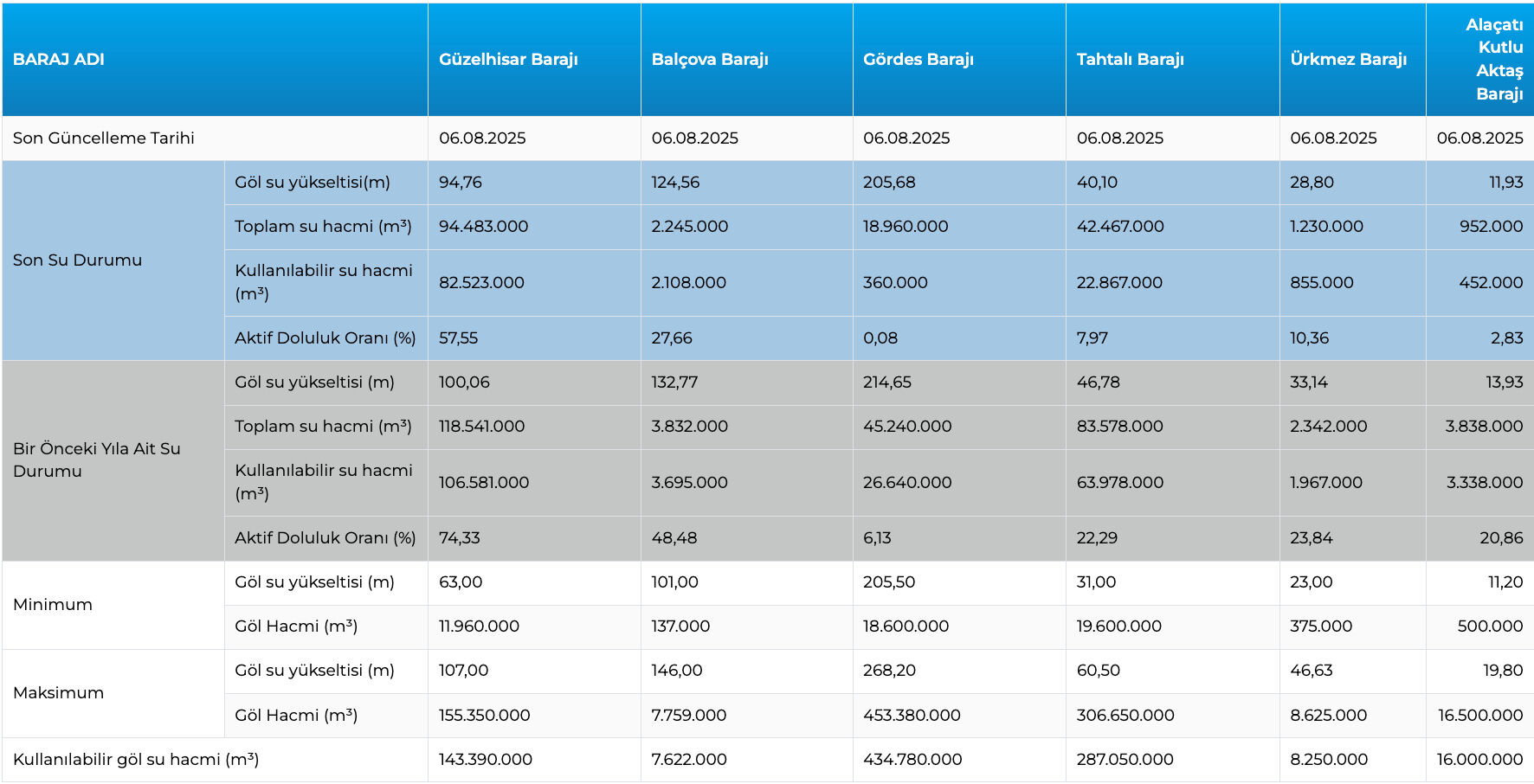1534x784 pixels.
Task: Select Güzelhisar's current fill rate 57,55
Action: click(459, 338)
